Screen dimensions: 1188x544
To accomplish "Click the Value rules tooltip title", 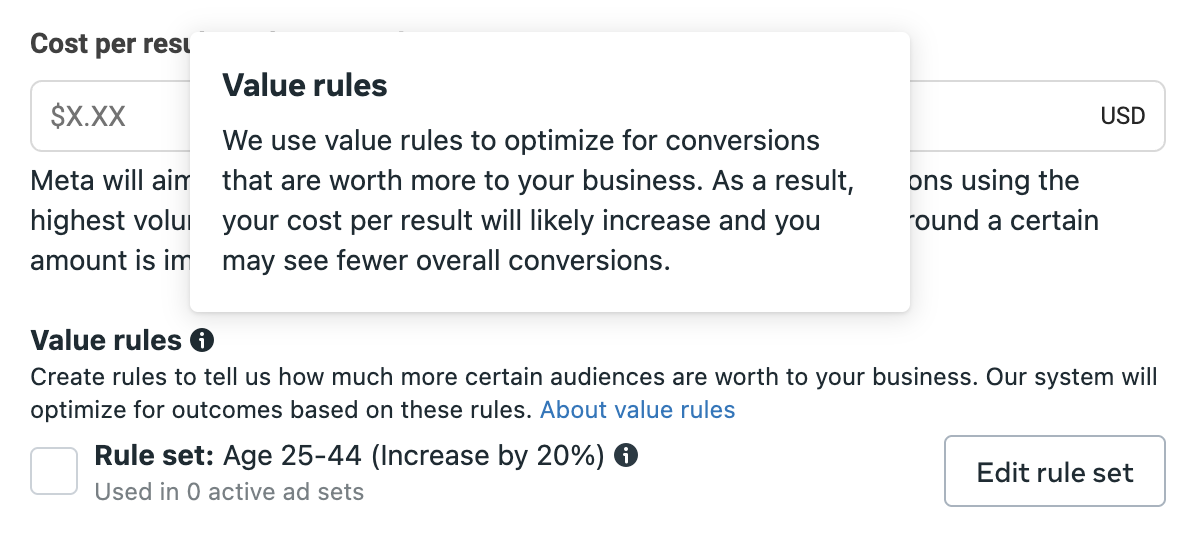I will [x=305, y=85].
